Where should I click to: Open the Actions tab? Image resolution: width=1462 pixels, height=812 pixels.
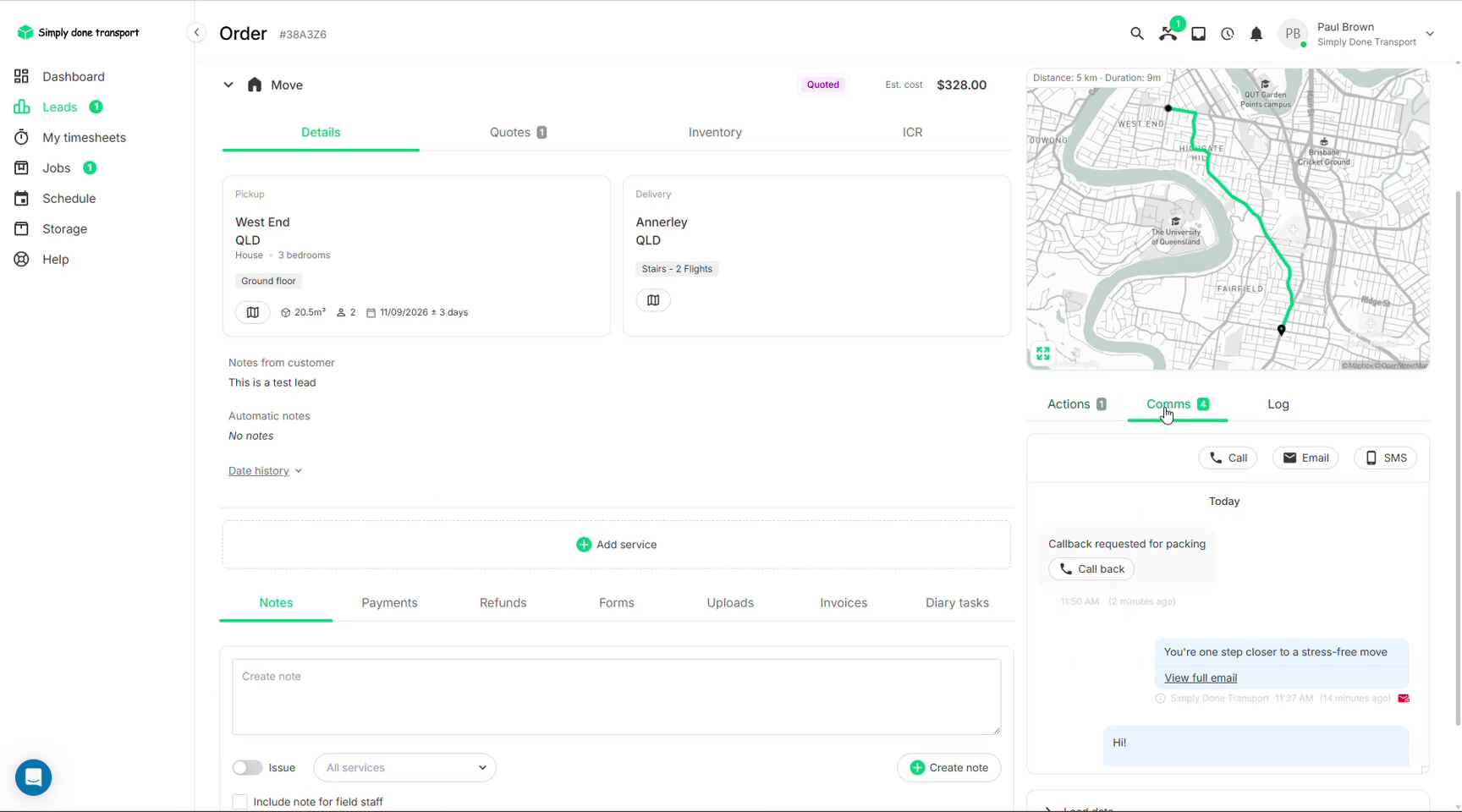point(1076,403)
